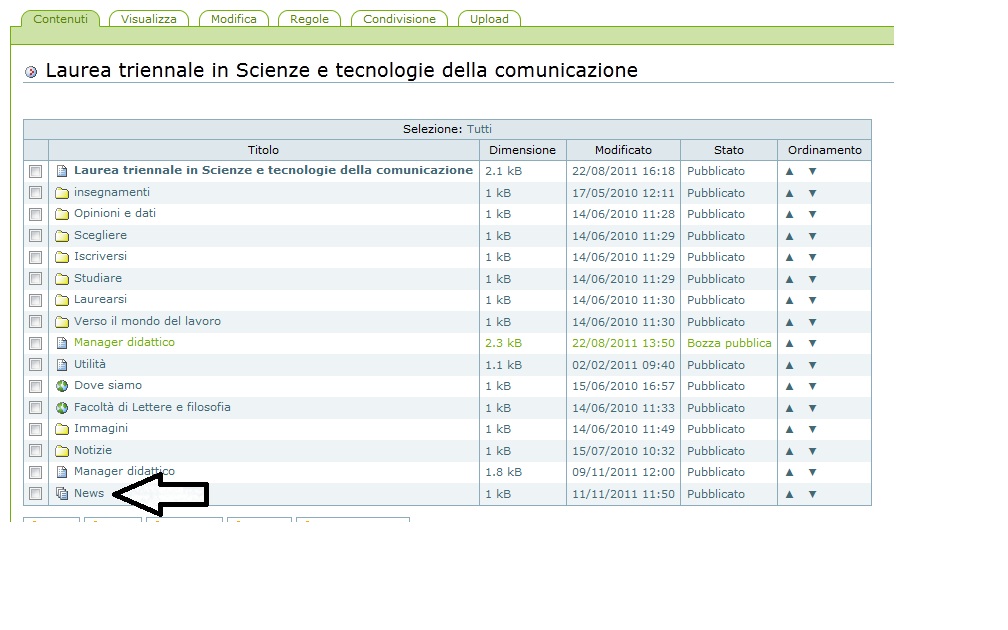Viewport: 1008px width, 630px height.
Task: Open the Visualizza tab
Action: (149, 19)
